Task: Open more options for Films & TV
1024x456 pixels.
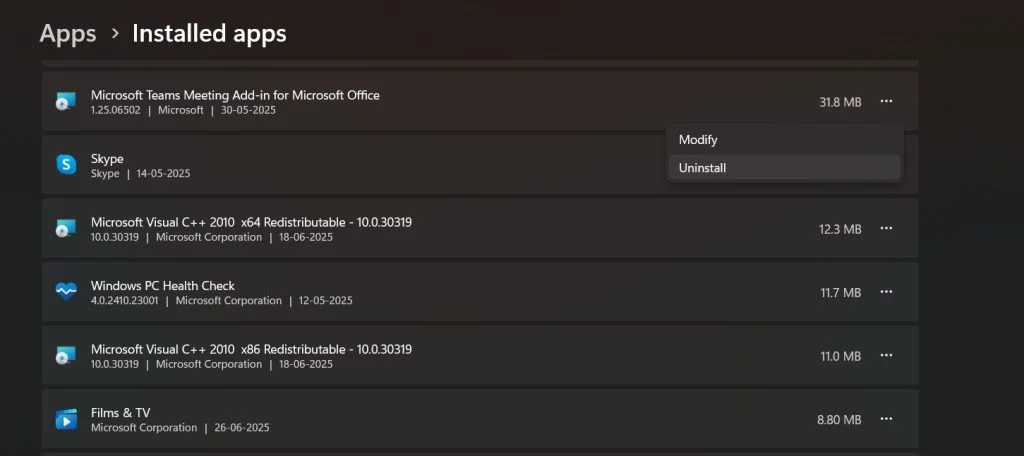Action: 886,419
